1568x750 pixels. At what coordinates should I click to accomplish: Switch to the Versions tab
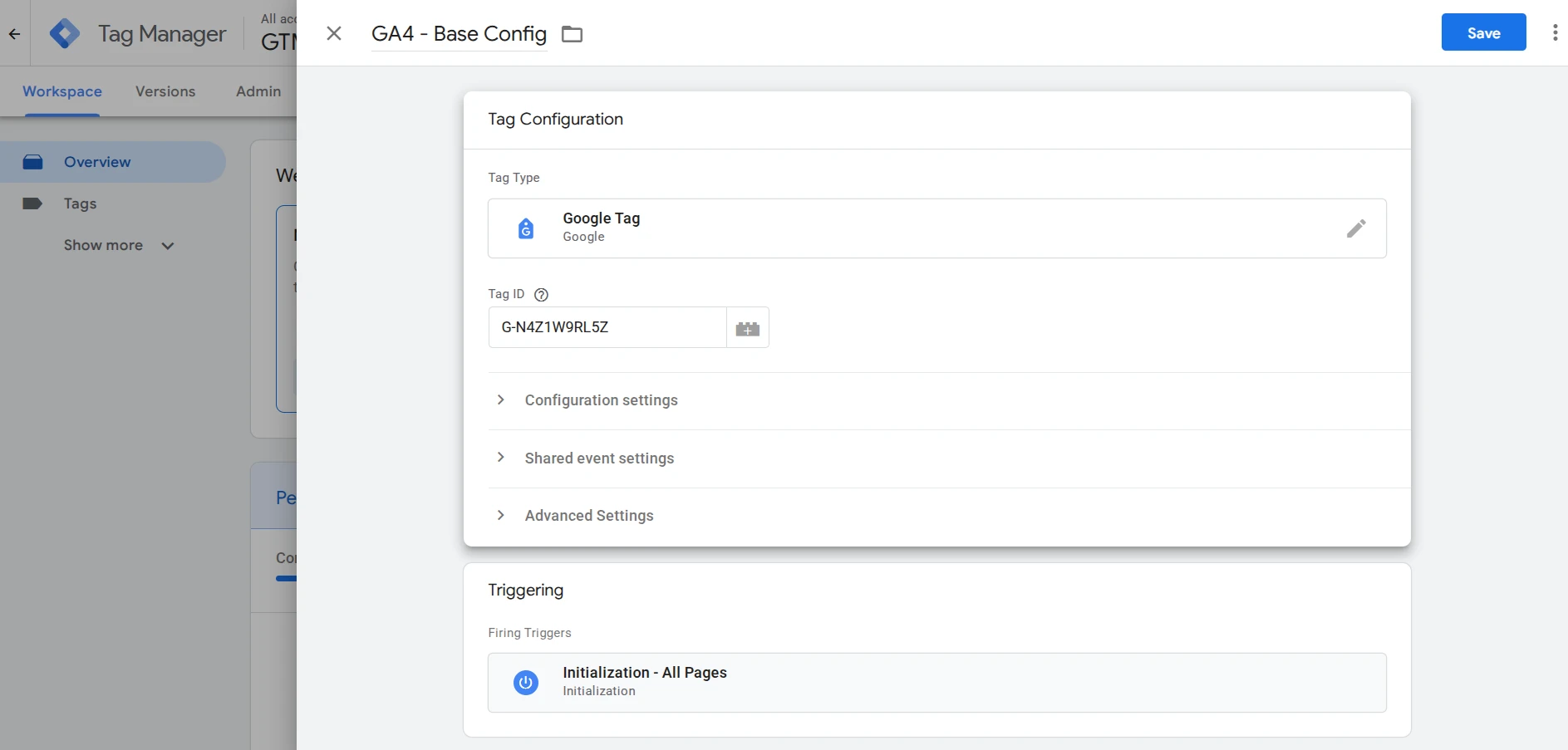click(165, 91)
